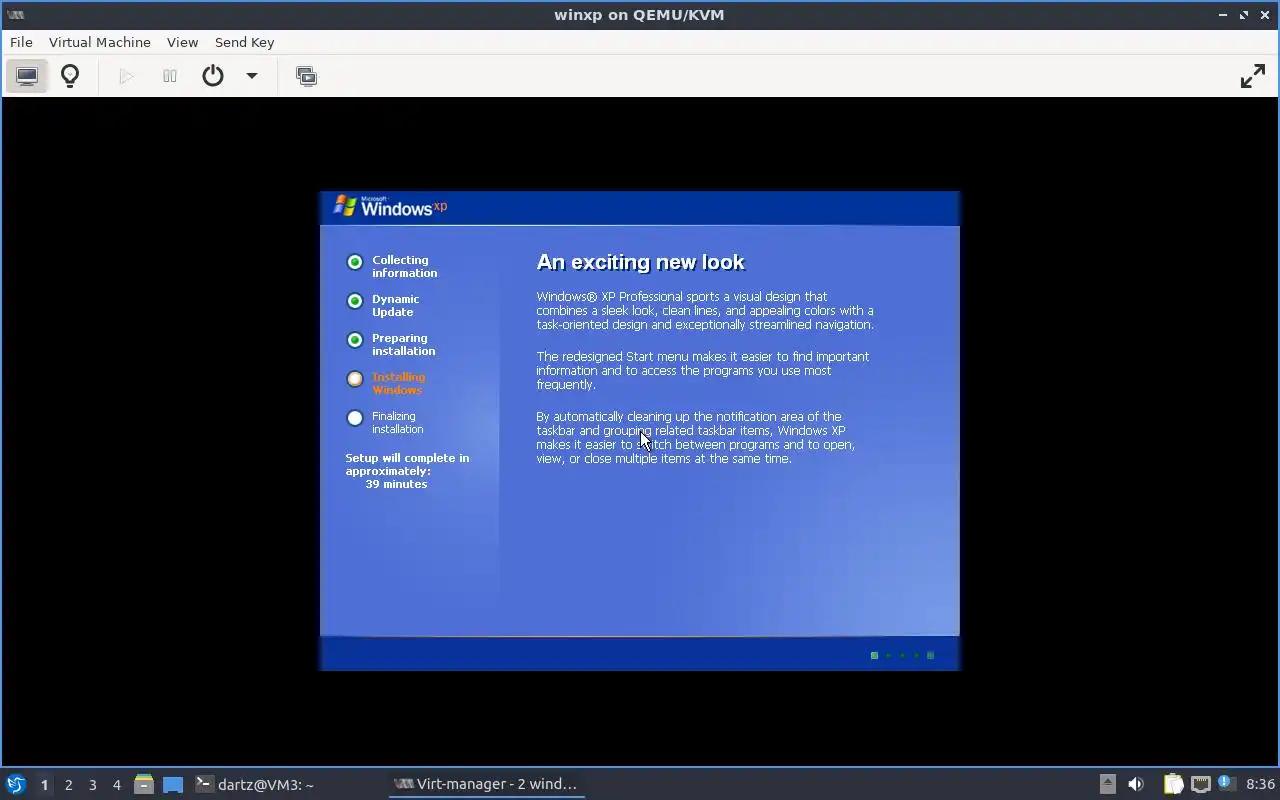Switch console to fullscreen mode
The width and height of the screenshot is (1280, 800).
point(1253,76)
